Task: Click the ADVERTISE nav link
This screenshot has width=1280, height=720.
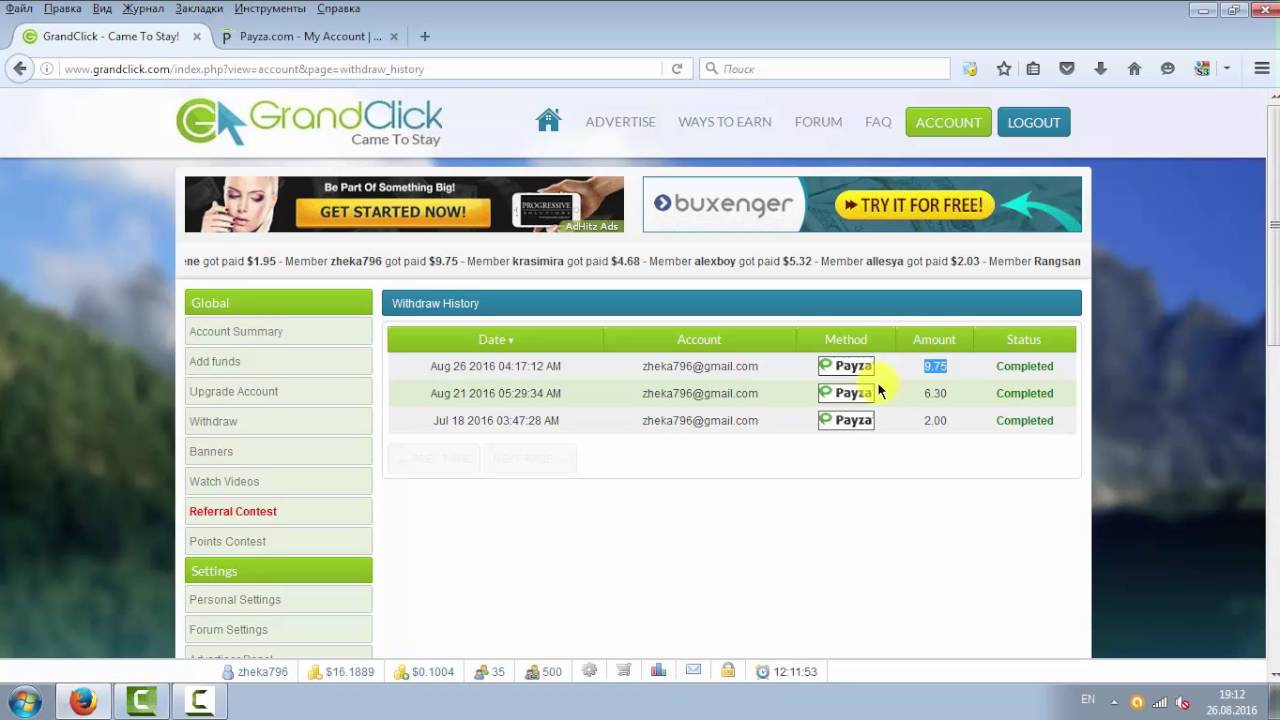Action: [x=620, y=122]
